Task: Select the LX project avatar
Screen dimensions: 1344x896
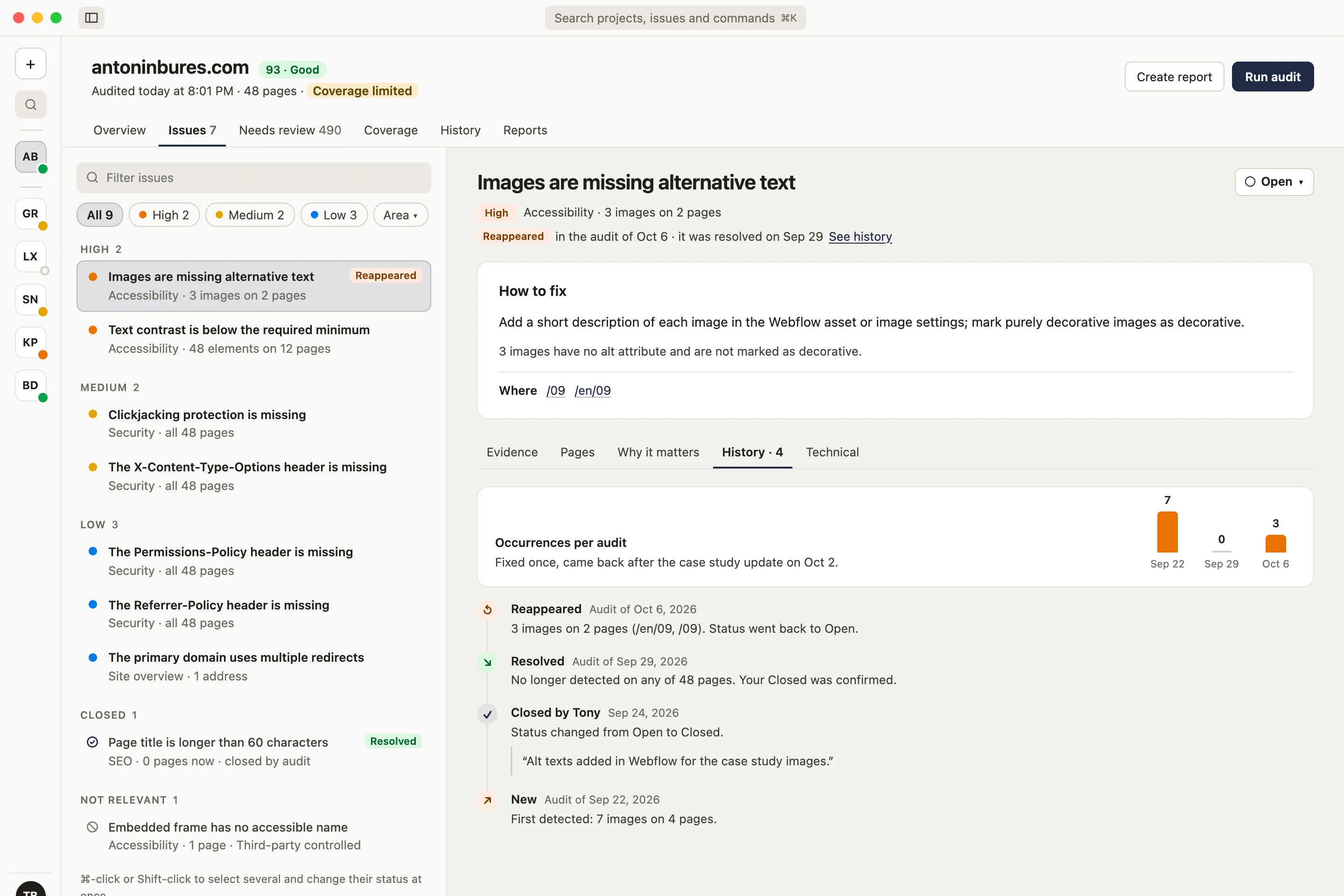Action: click(x=30, y=257)
